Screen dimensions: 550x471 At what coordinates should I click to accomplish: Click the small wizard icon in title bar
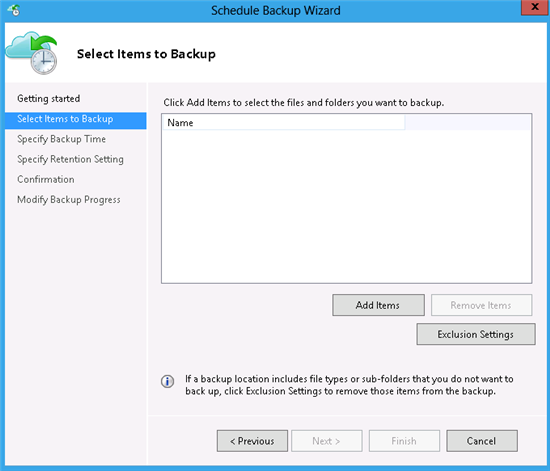pos(14,11)
